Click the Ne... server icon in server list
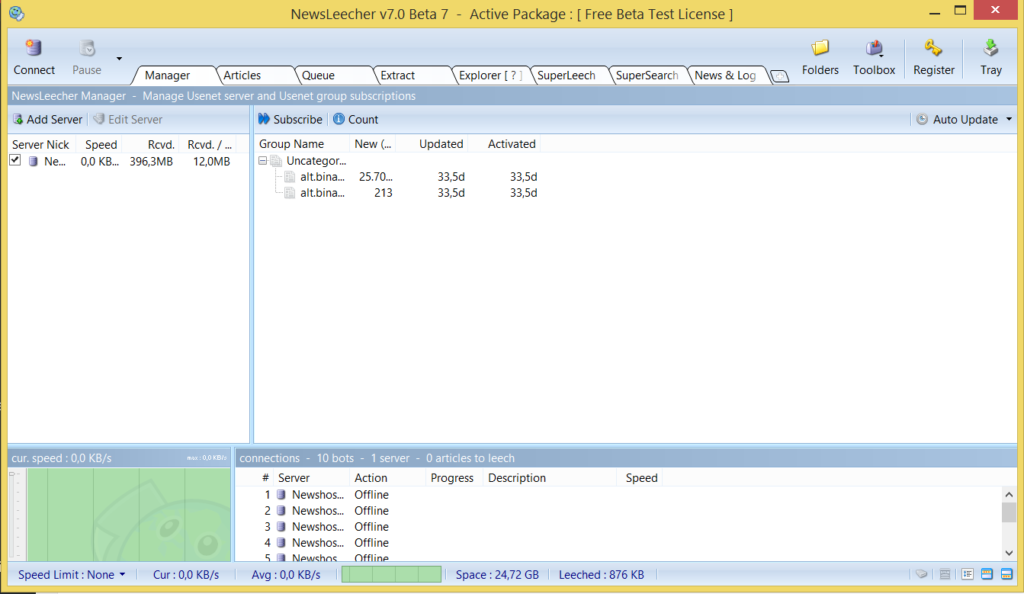 (x=33, y=161)
